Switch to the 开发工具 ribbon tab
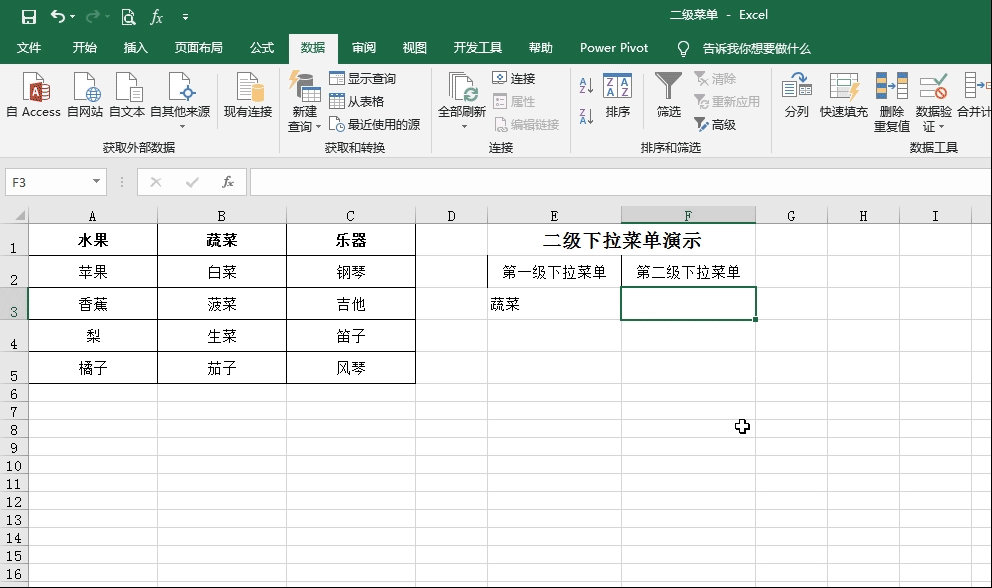 pos(476,46)
